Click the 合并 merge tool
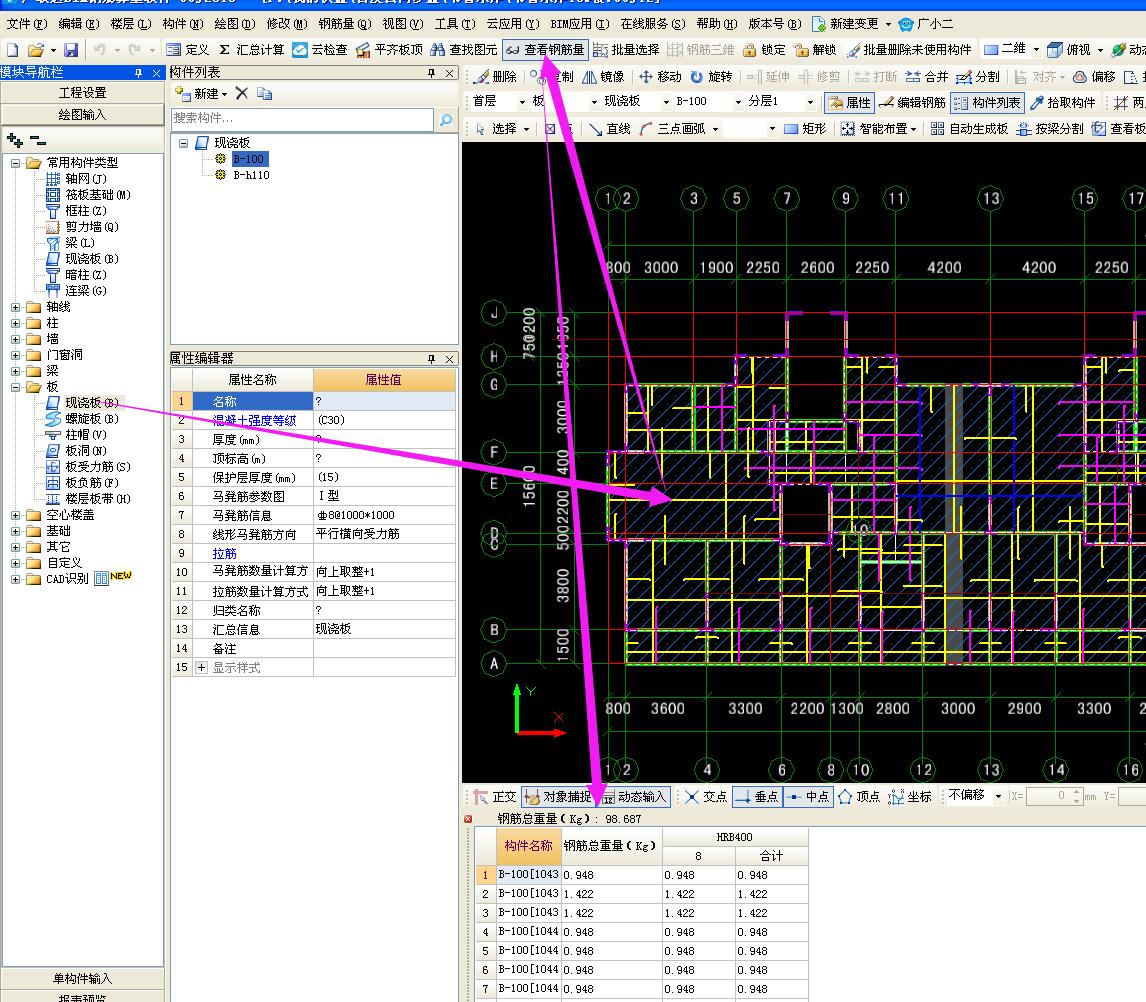Viewport: 1146px width, 1002px height. point(927,77)
